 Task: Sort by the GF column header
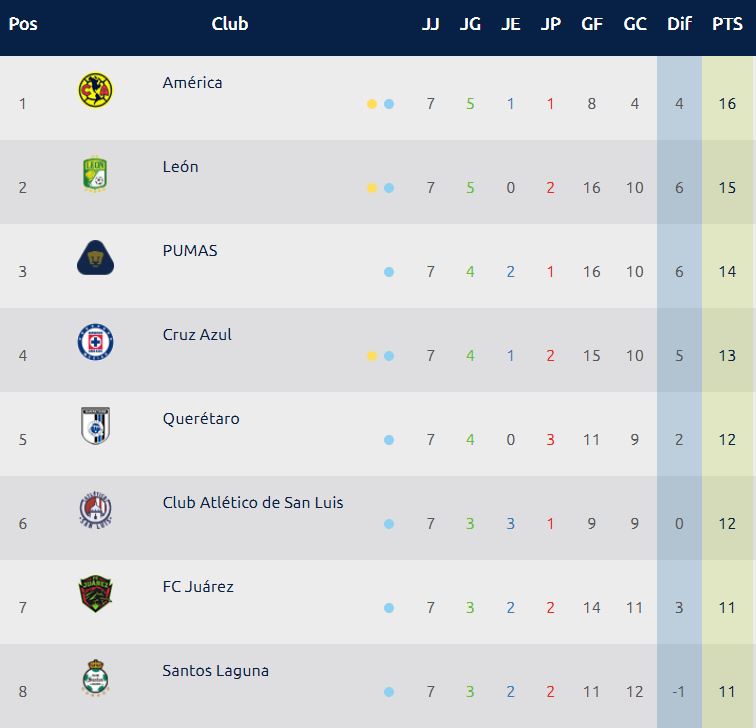tap(592, 24)
